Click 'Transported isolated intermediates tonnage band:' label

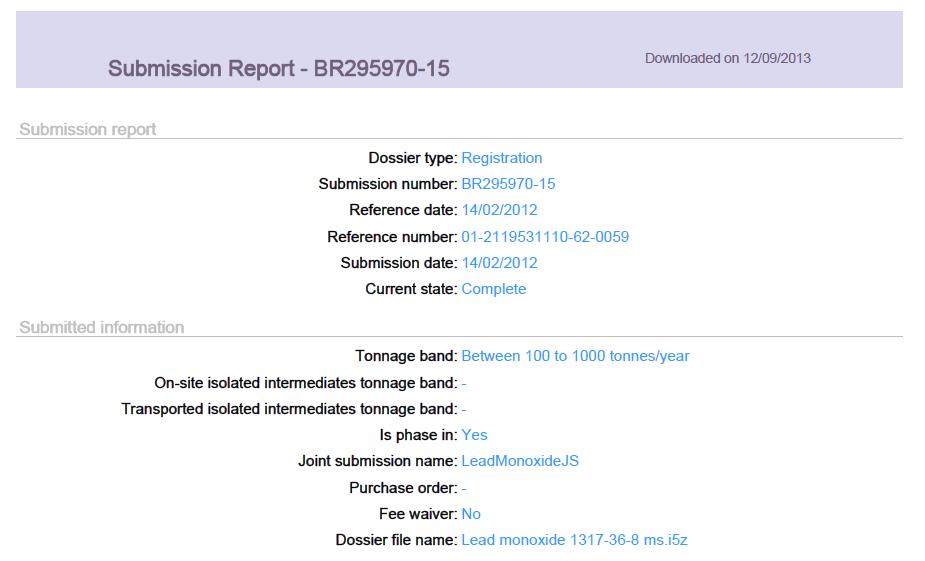click(x=289, y=409)
